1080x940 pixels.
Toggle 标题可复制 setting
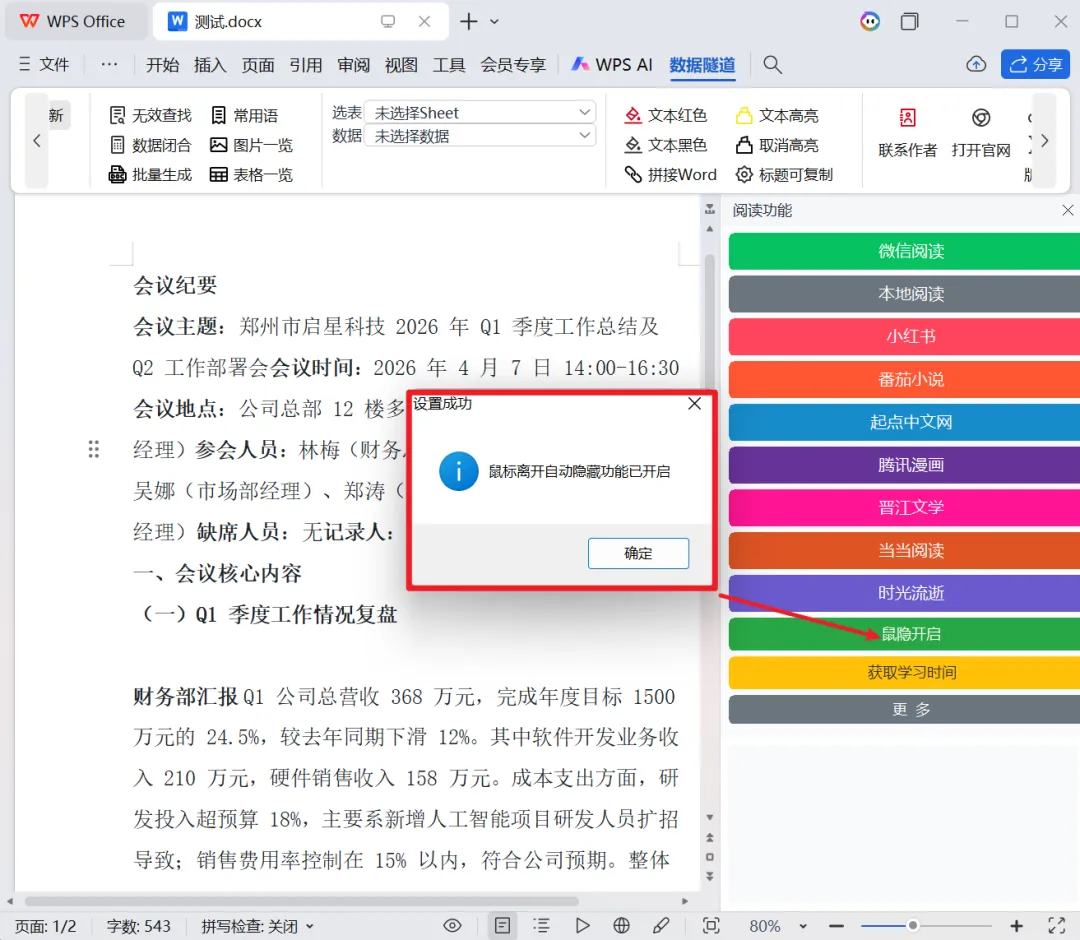[784, 174]
